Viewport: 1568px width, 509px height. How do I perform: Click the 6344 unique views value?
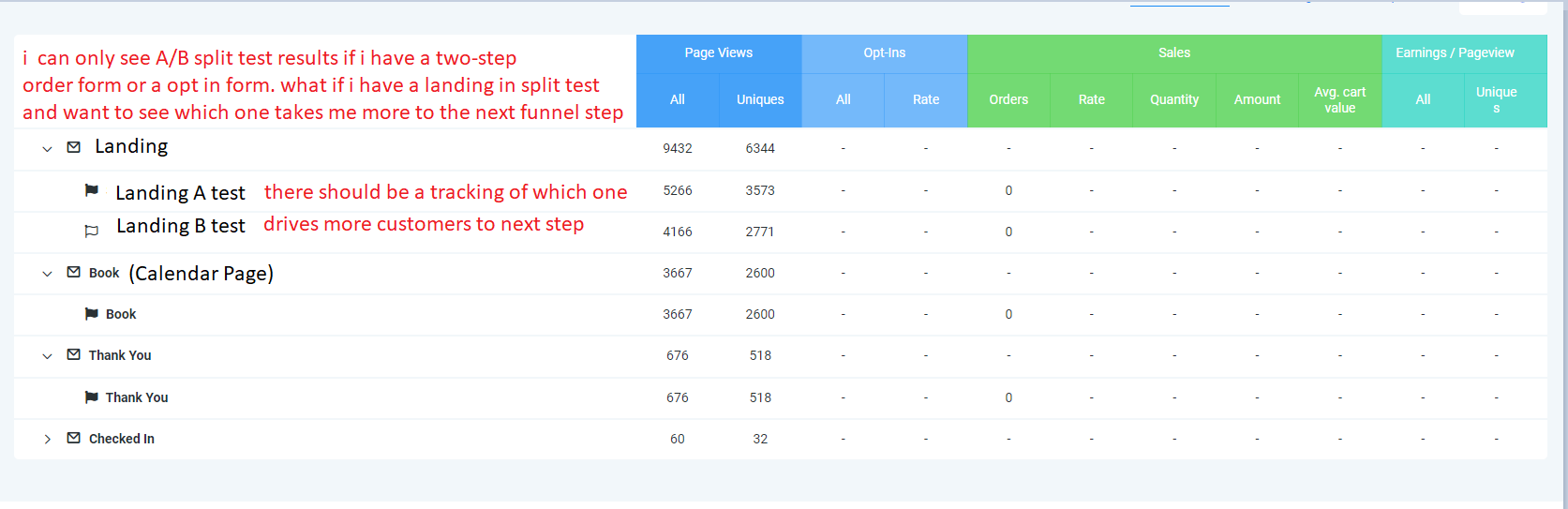pos(760,149)
